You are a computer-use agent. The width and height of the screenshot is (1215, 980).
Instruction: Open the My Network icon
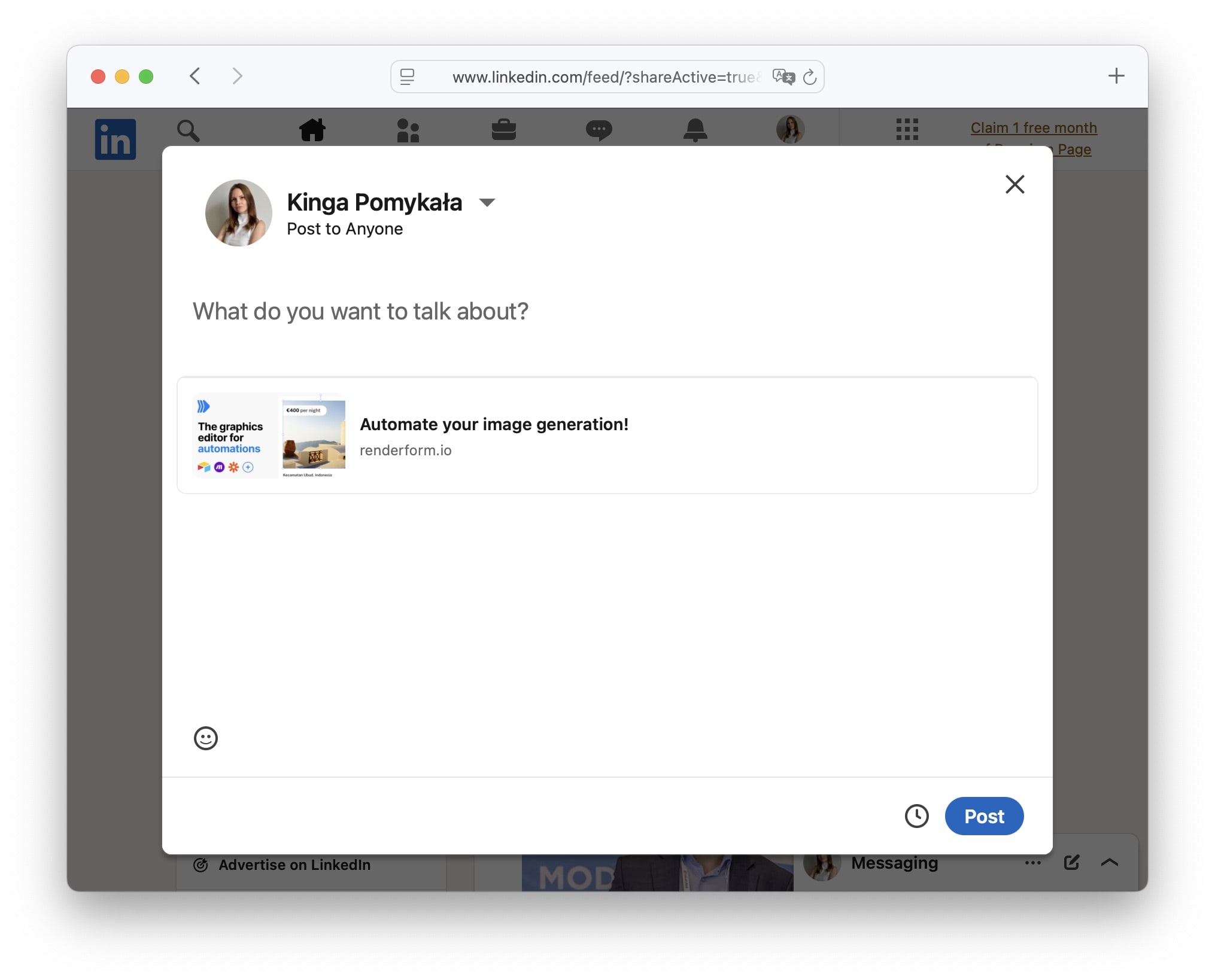click(408, 130)
